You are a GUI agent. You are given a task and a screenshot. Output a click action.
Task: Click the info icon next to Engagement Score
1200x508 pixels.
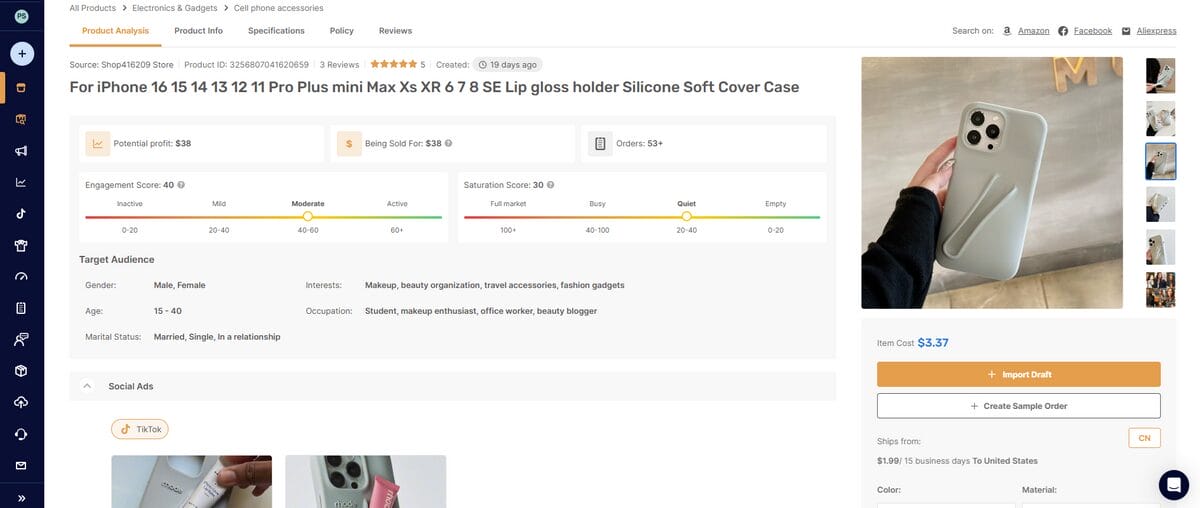(181, 185)
